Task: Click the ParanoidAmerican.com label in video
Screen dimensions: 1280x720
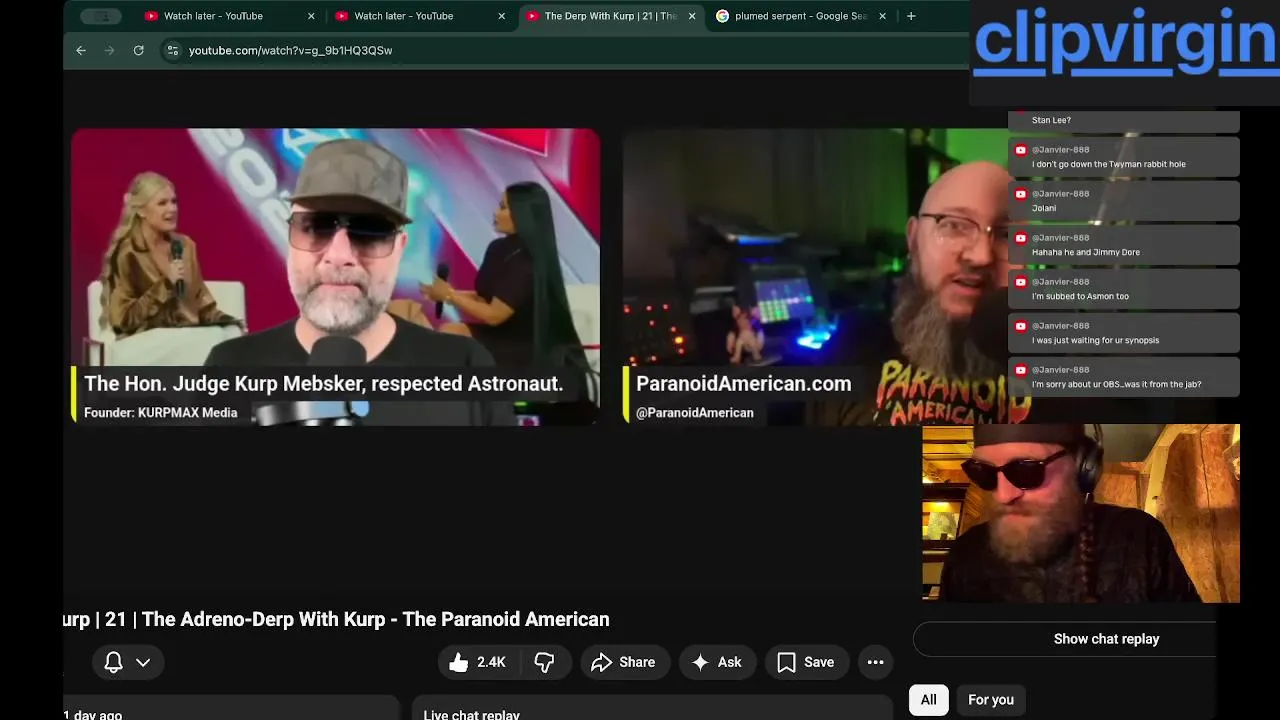Action: point(743,384)
